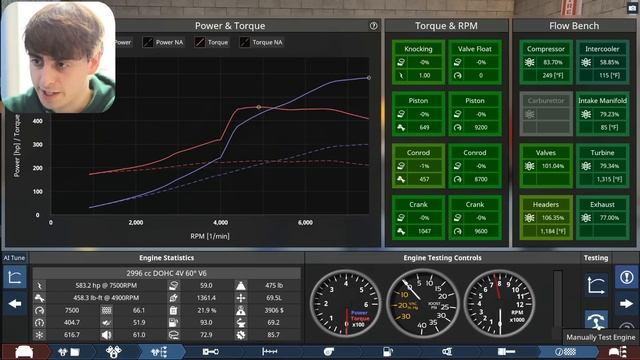
Task: Click the peak power marker on graph
Action: pyautogui.click(x=369, y=78)
